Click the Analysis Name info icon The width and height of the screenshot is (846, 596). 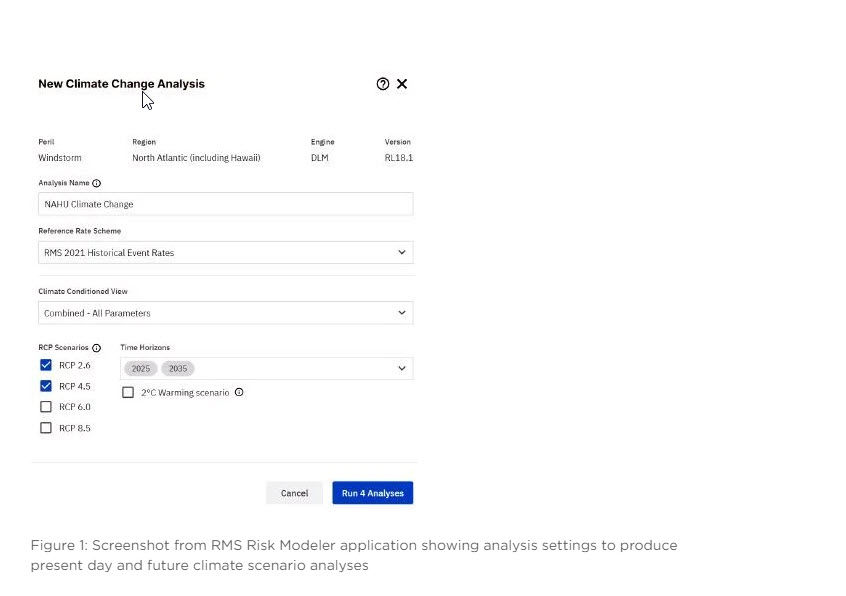pyautogui.click(x=97, y=183)
